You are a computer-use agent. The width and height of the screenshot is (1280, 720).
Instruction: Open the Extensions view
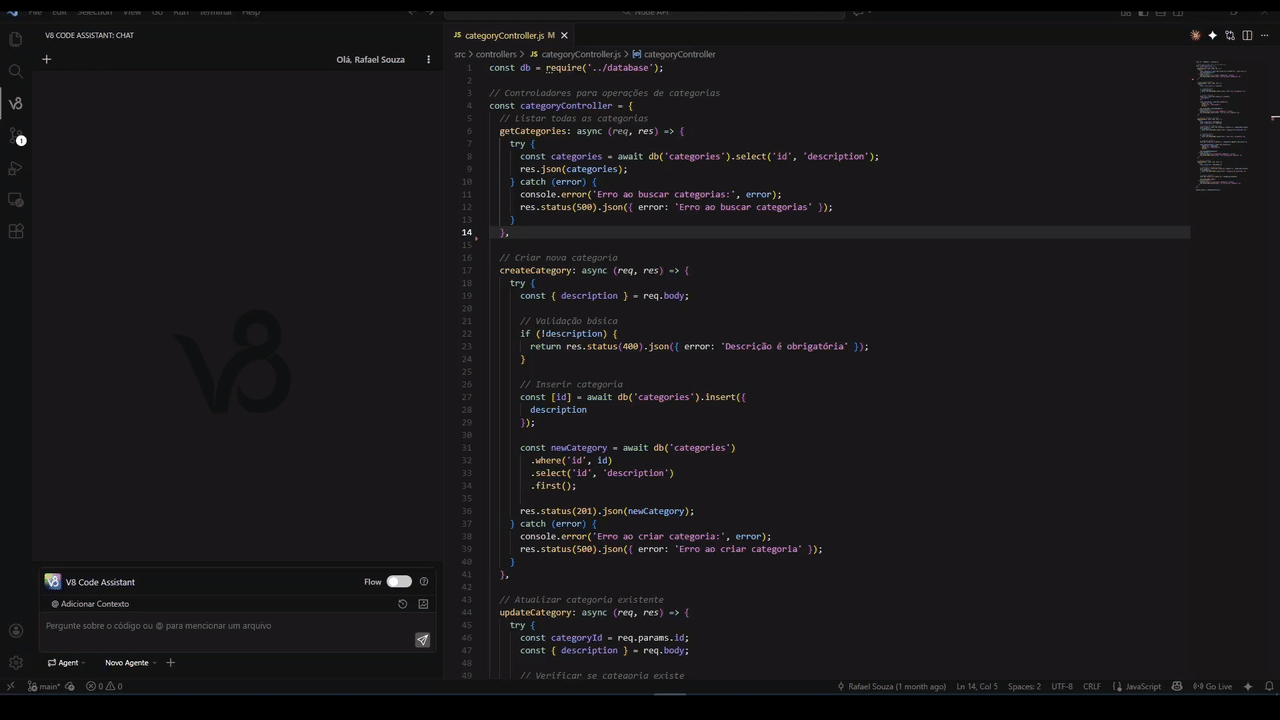click(15, 231)
